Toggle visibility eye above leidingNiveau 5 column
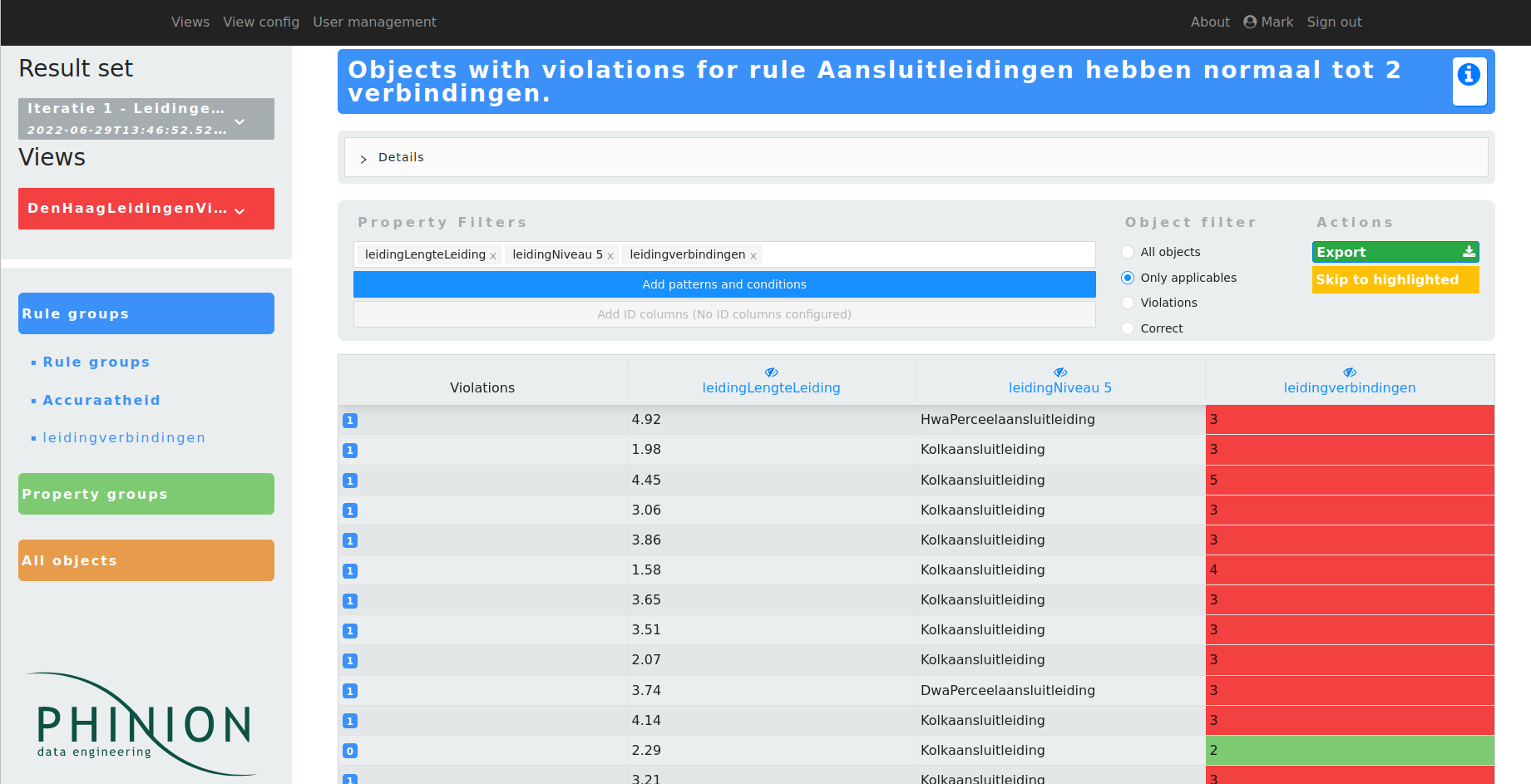The height and width of the screenshot is (784, 1531). tap(1060, 372)
